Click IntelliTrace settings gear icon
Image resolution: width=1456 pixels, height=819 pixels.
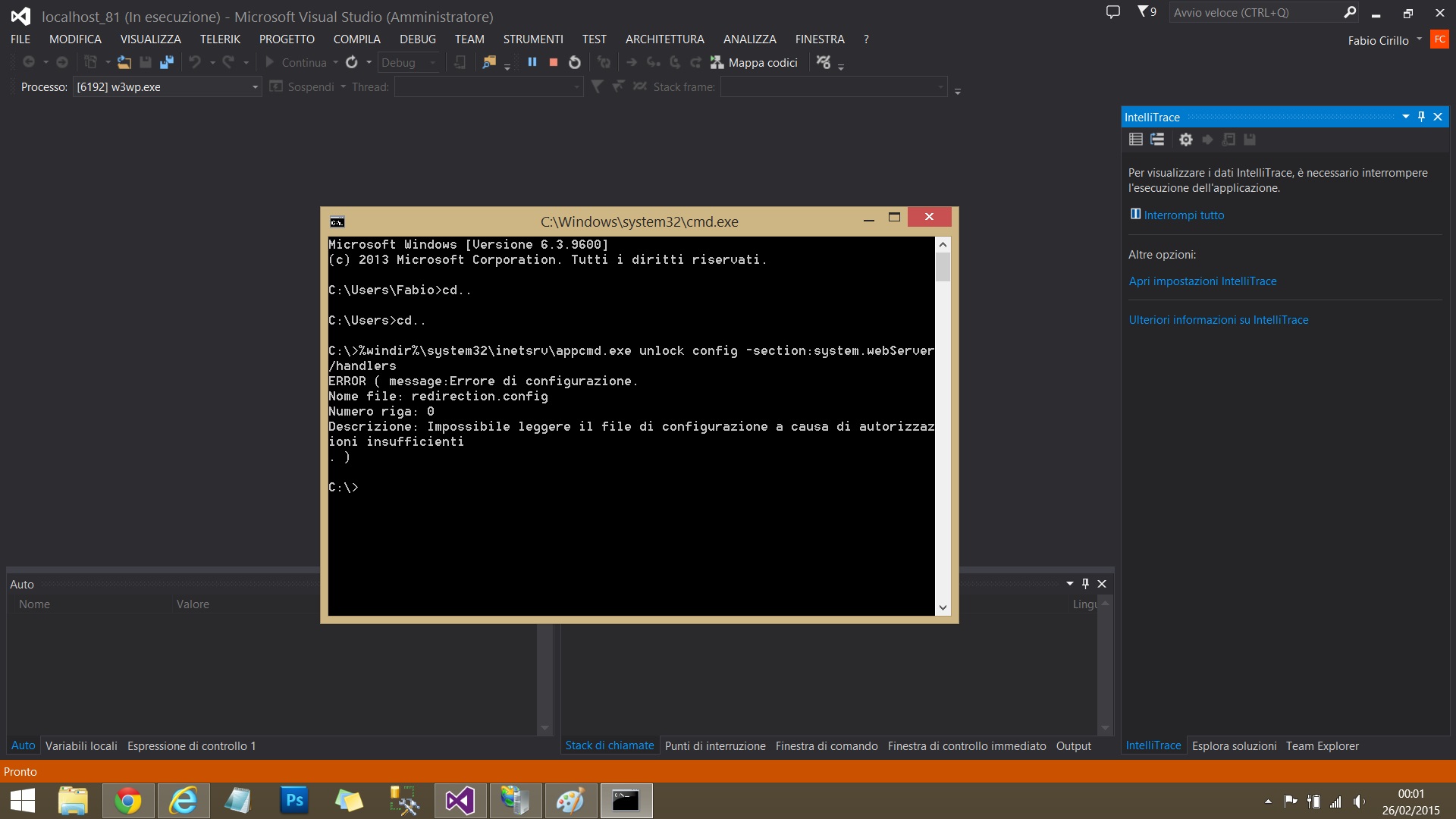pos(1186,140)
